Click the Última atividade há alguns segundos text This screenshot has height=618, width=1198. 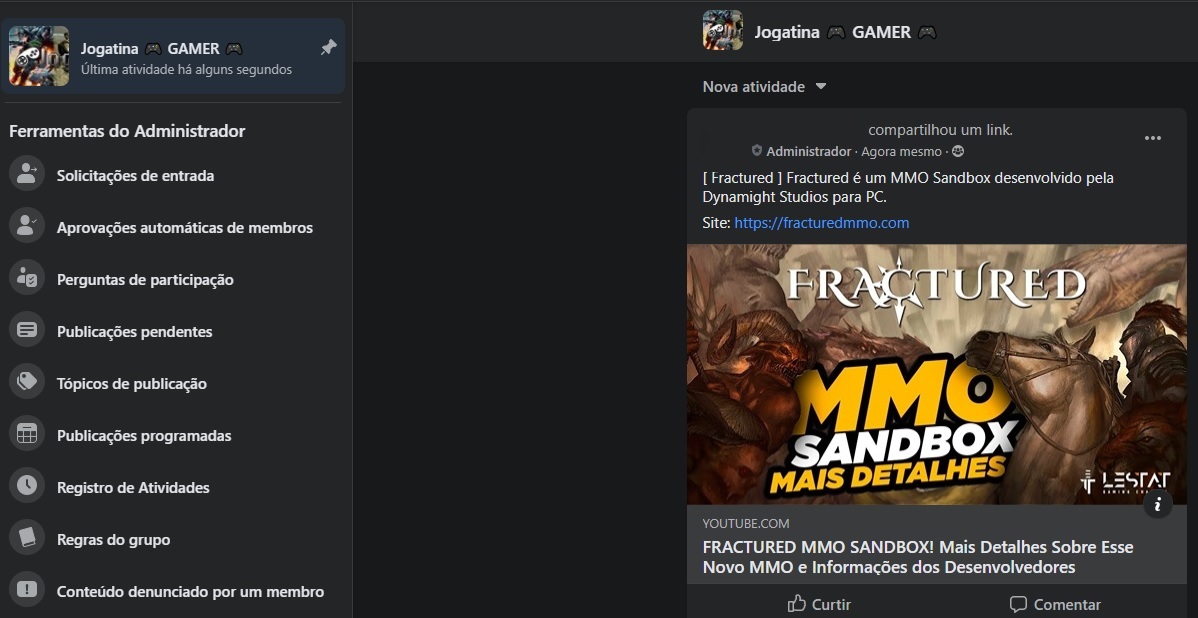point(186,70)
